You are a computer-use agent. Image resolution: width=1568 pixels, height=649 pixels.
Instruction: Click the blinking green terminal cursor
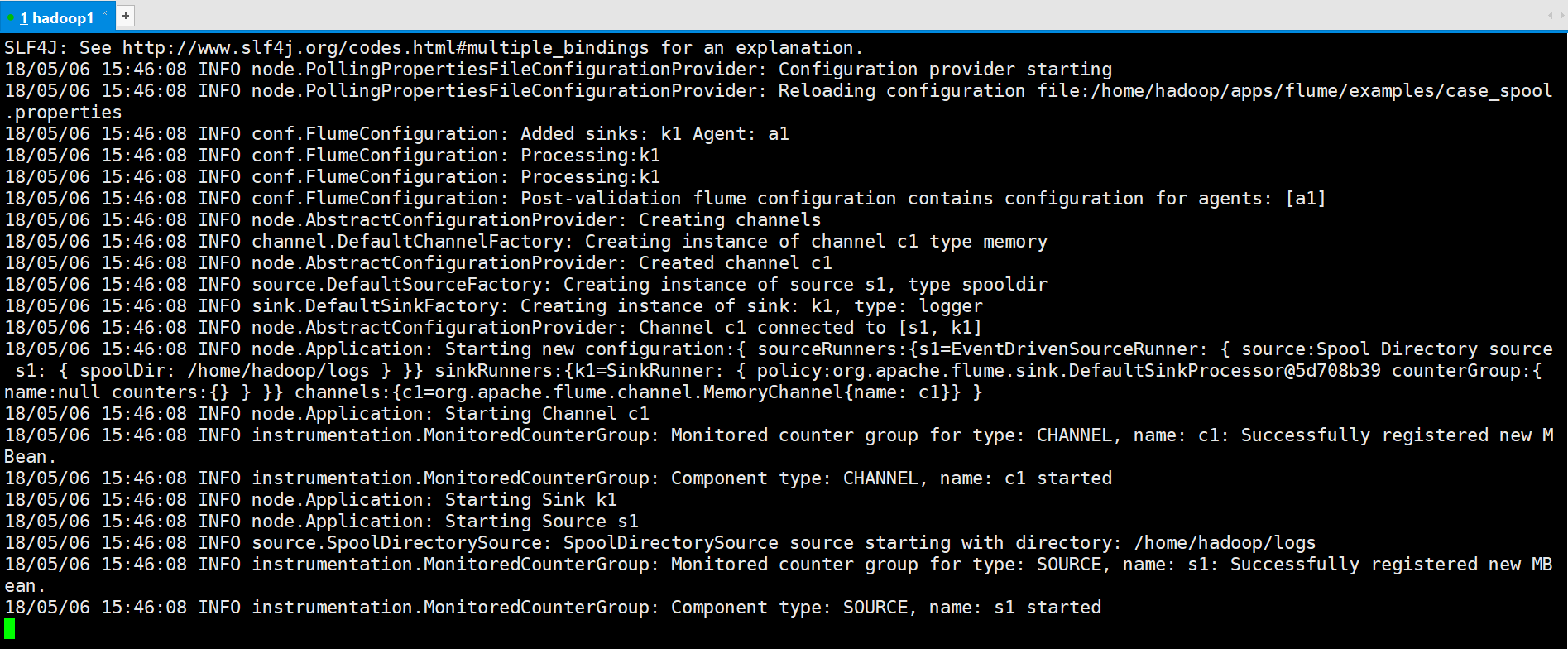coord(7,629)
